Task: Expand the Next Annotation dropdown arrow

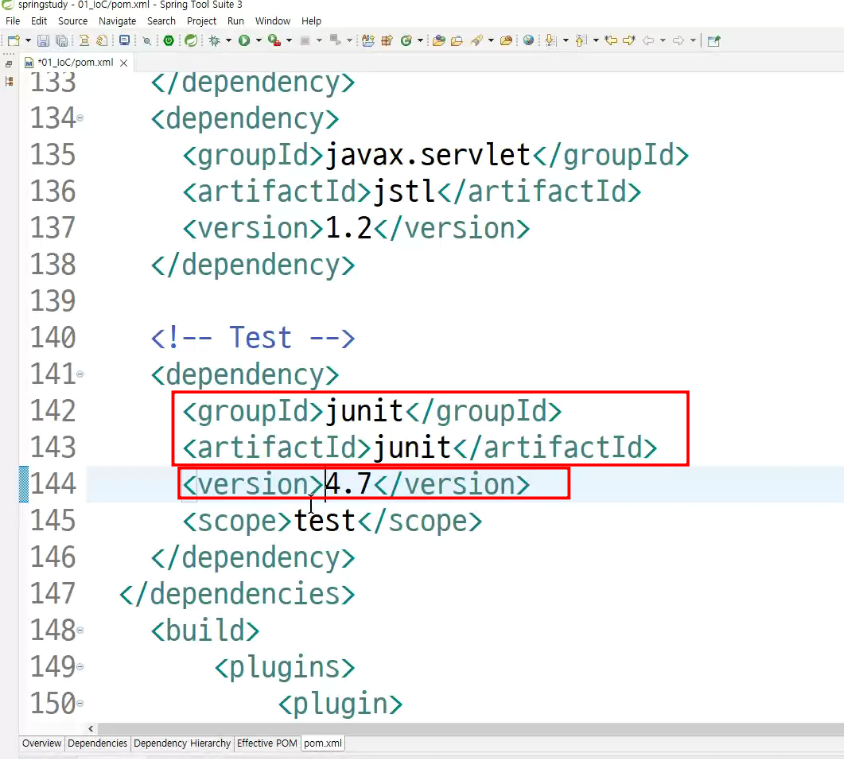Action: pos(566,41)
